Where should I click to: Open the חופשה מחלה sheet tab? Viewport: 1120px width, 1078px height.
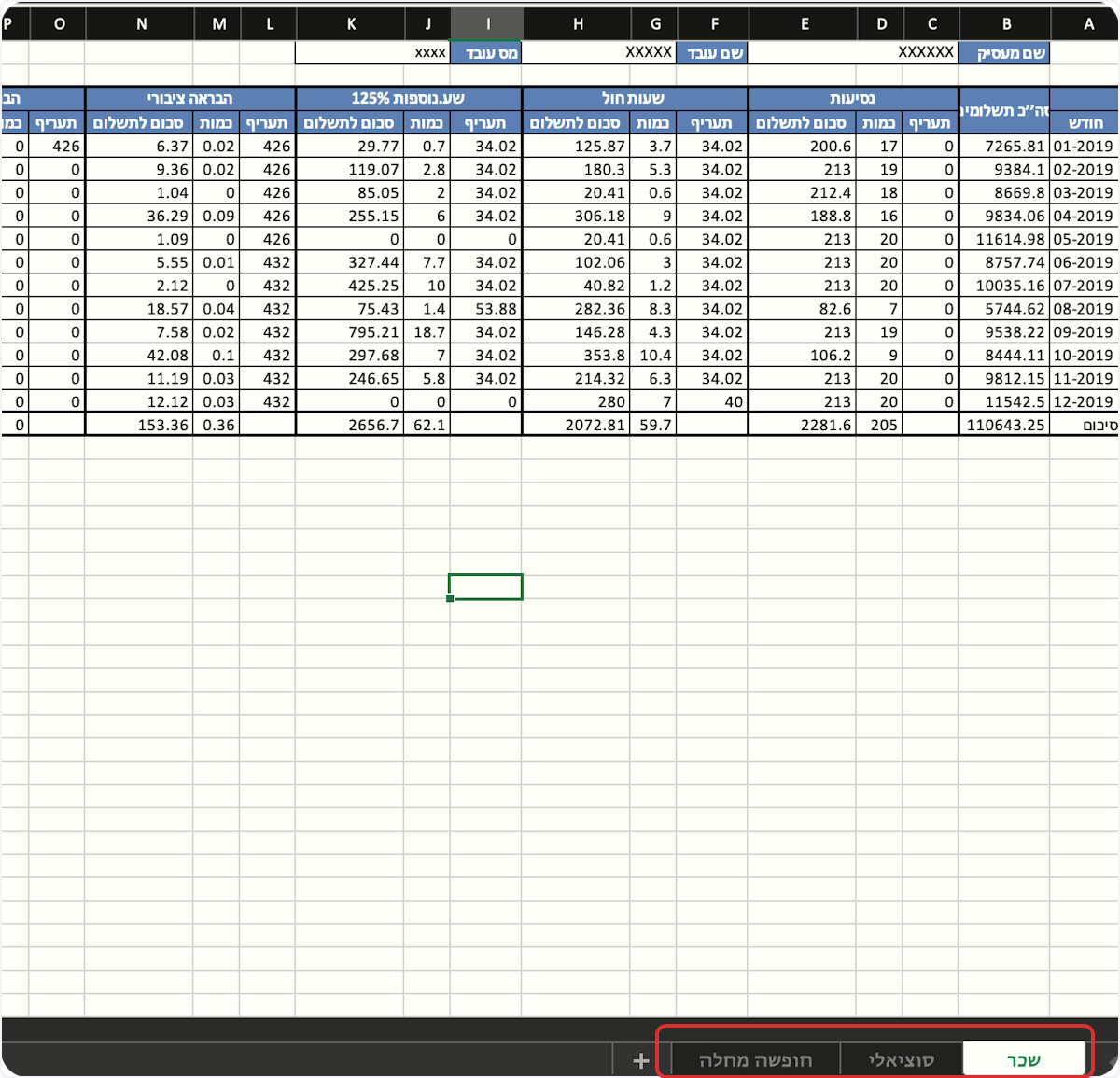point(756,1060)
